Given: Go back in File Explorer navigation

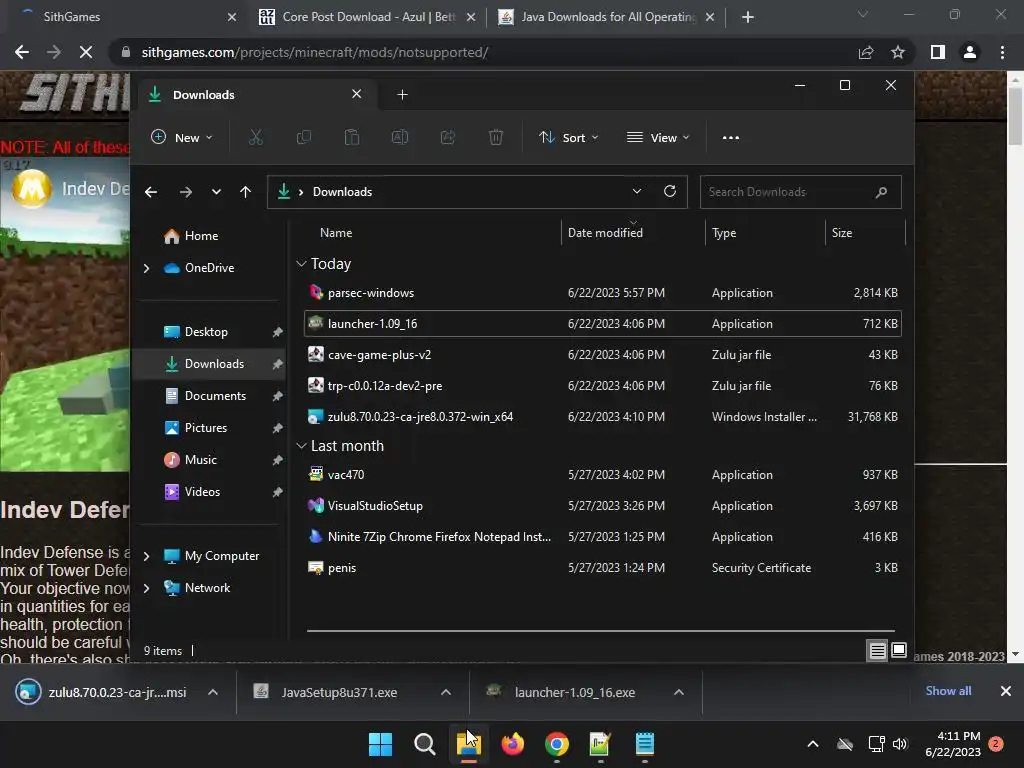Looking at the screenshot, I should [151, 192].
